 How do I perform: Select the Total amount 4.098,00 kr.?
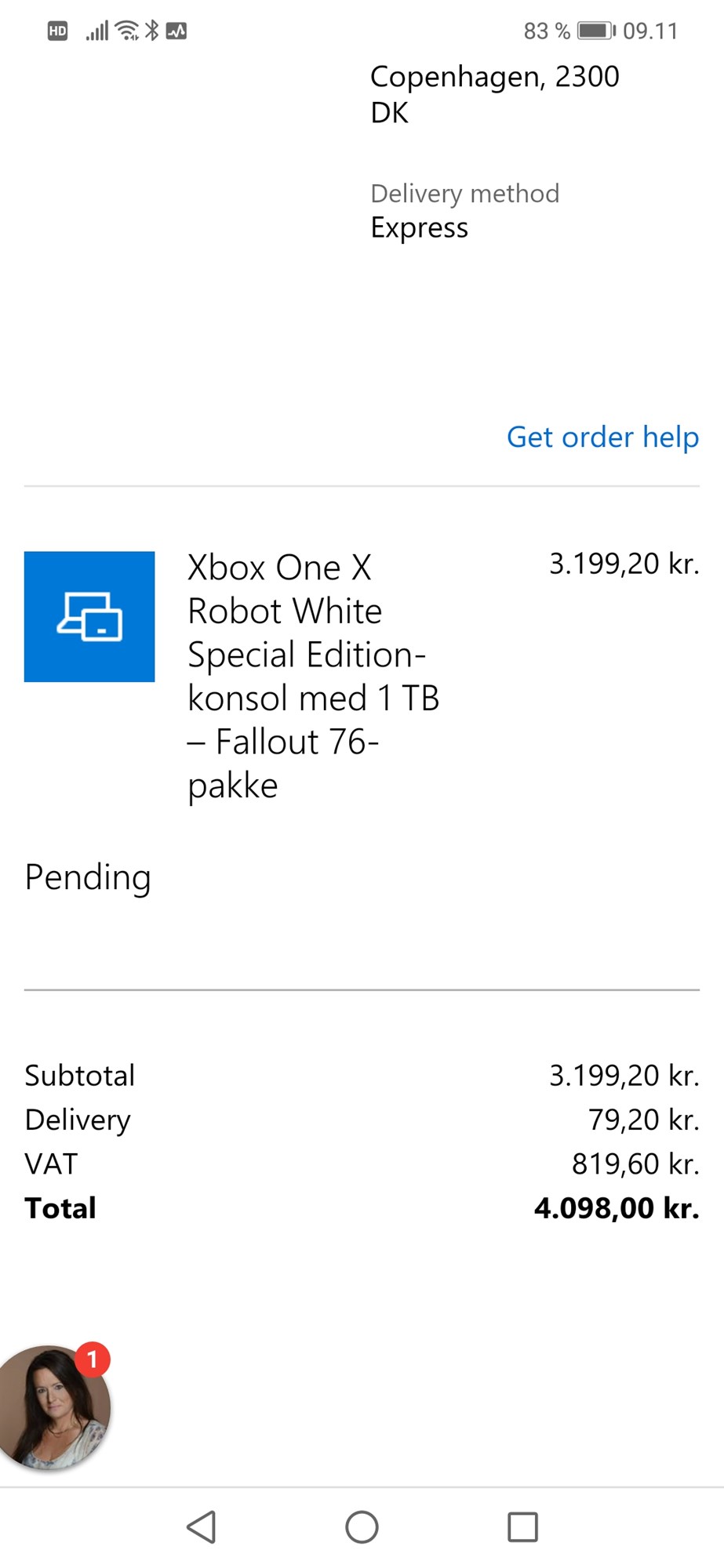coord(617,1208)
